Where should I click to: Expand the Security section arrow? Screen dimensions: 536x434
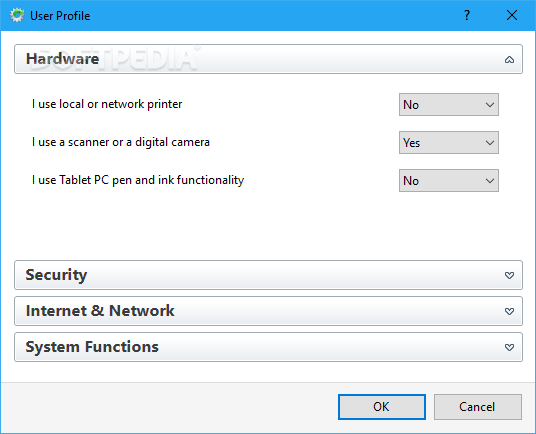pyautogui.click(x=509, y=275)
